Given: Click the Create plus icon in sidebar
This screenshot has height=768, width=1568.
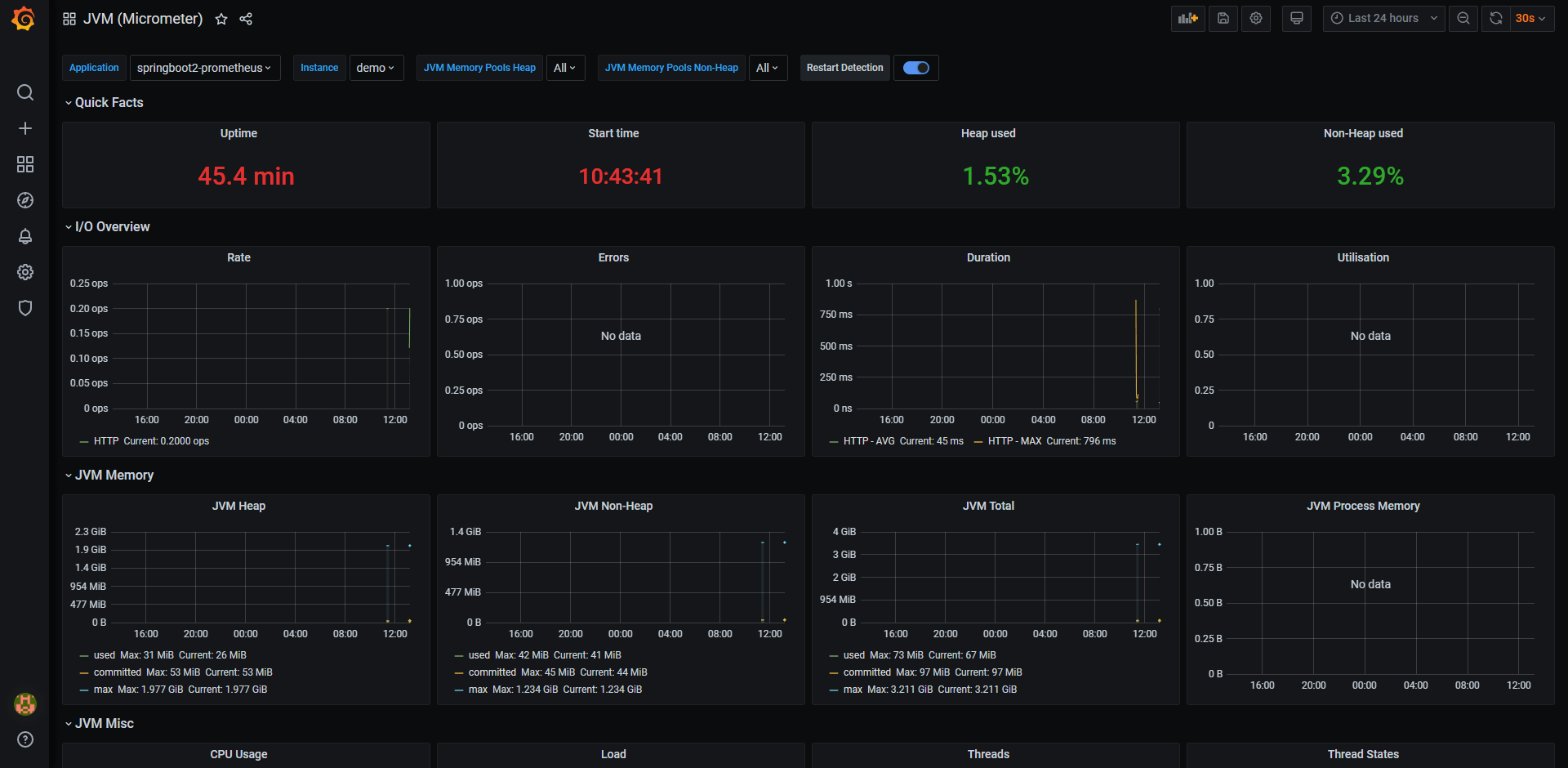Looking at the screenshot, I should (25, 128).
